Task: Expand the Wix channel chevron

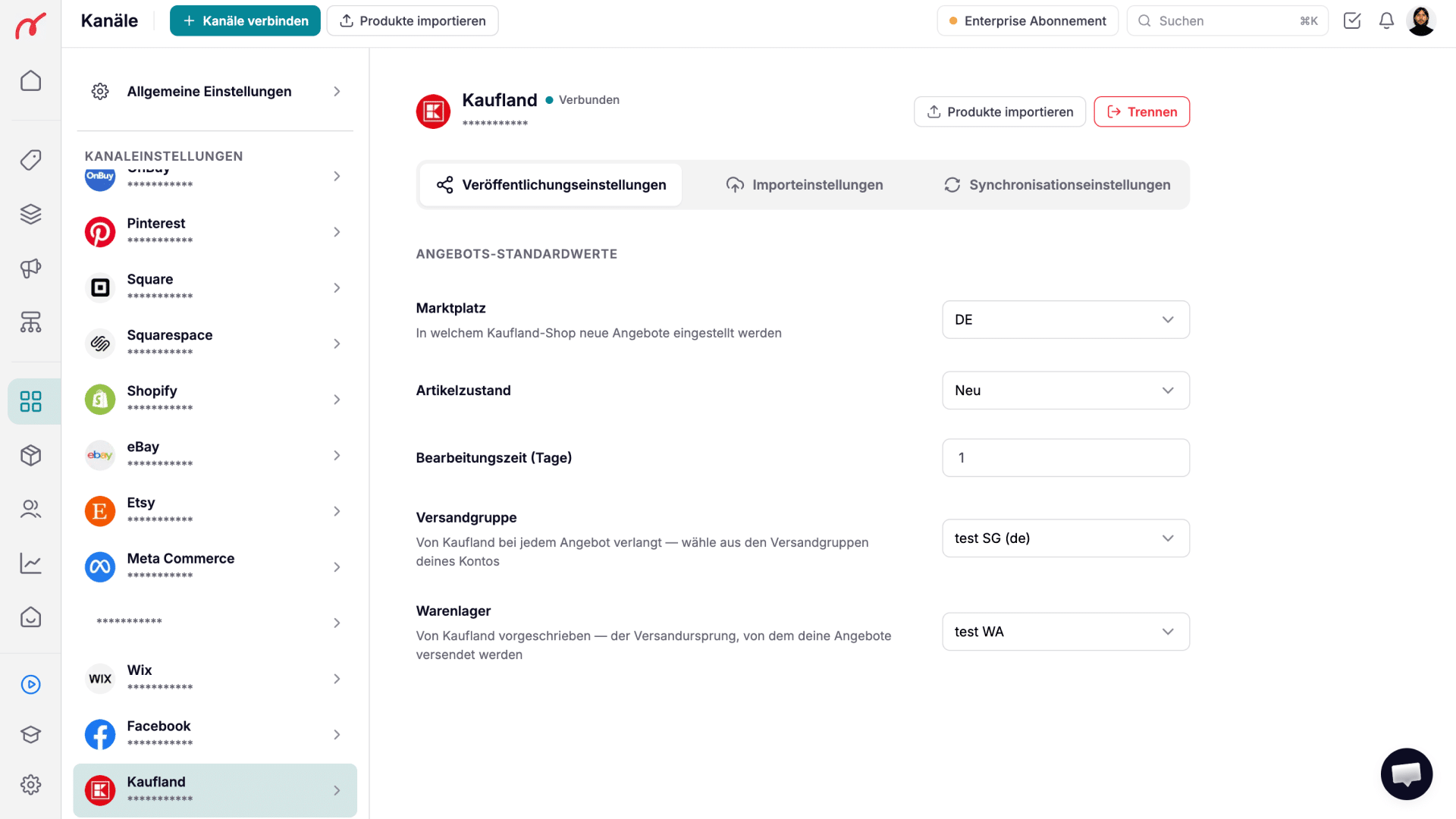Action: [x=337, y=679]
